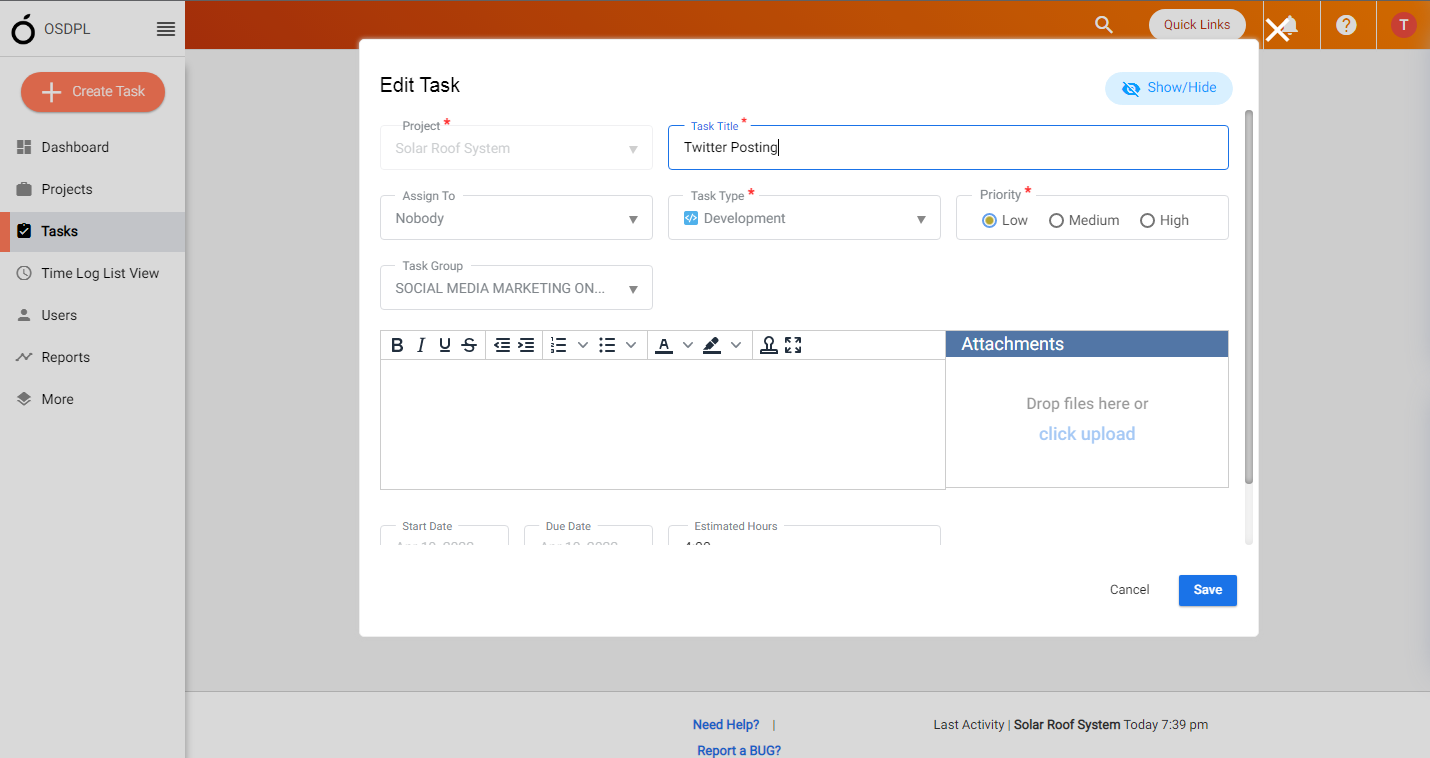Open the Assign To dropdown
The image size is (1430, 758).
click(x=515, y=217)
